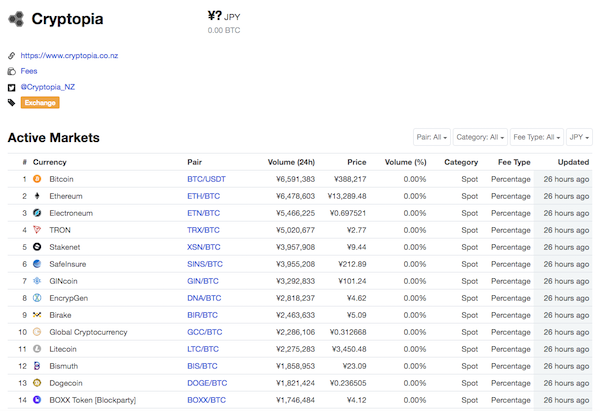Click the Litecoin coin icon
The width and height of the screenshot is (600, 411).
click(37, 349)
